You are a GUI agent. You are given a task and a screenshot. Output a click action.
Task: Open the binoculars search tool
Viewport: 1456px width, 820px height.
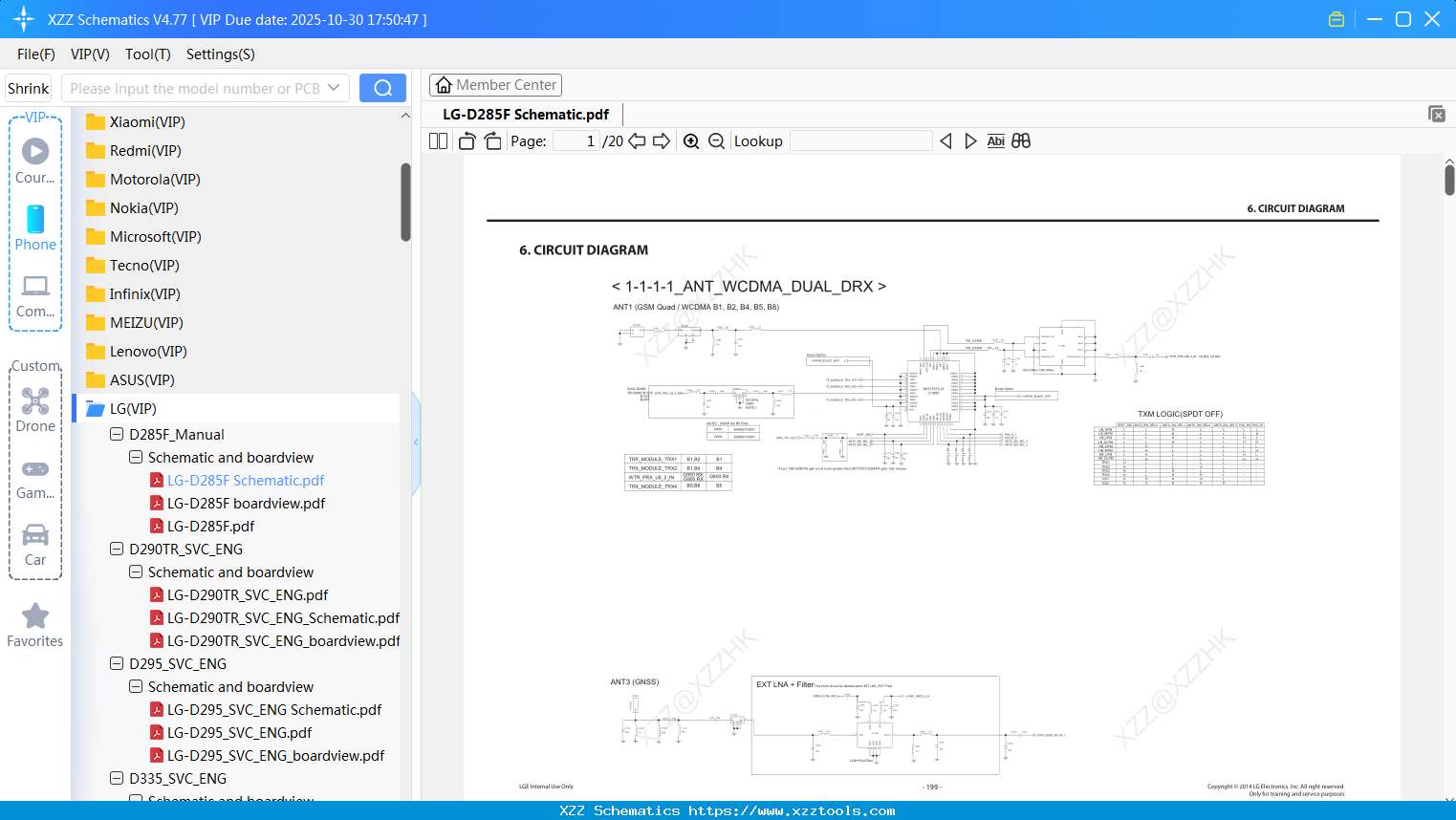(x=1021, y=140)
